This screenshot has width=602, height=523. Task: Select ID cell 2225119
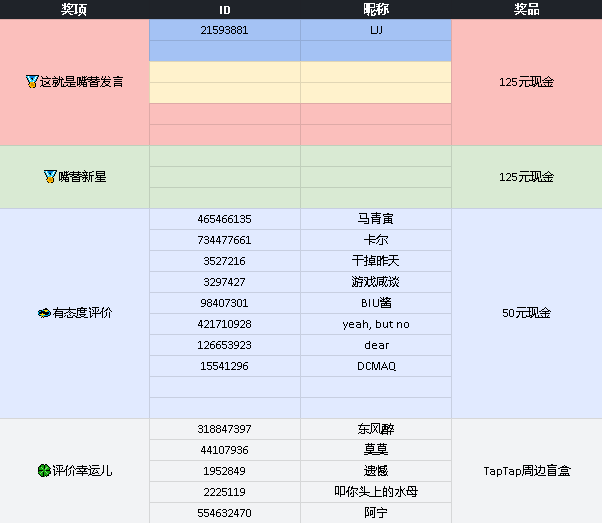pyautogui.click(x=225, y=492)
